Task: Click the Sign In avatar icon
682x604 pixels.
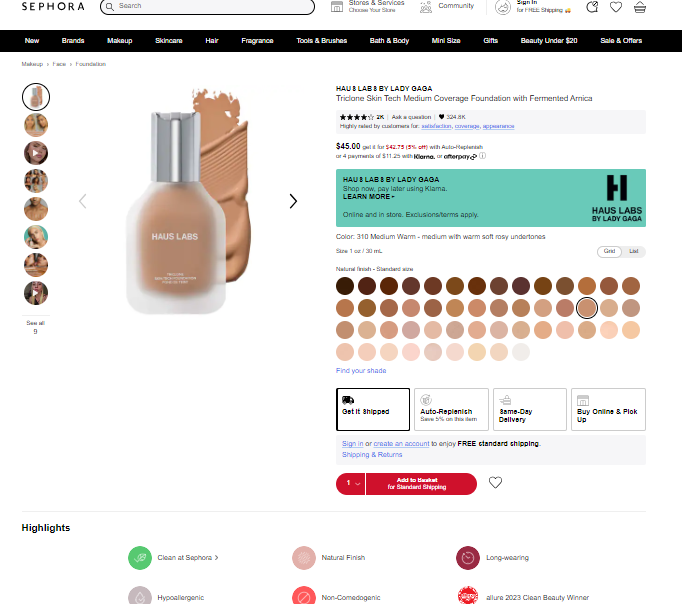Action: click(x=503, y=7)
